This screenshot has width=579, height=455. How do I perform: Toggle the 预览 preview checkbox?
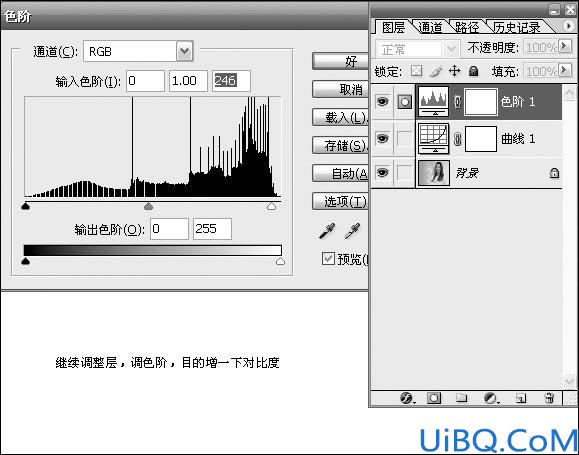tap(328, 259)
